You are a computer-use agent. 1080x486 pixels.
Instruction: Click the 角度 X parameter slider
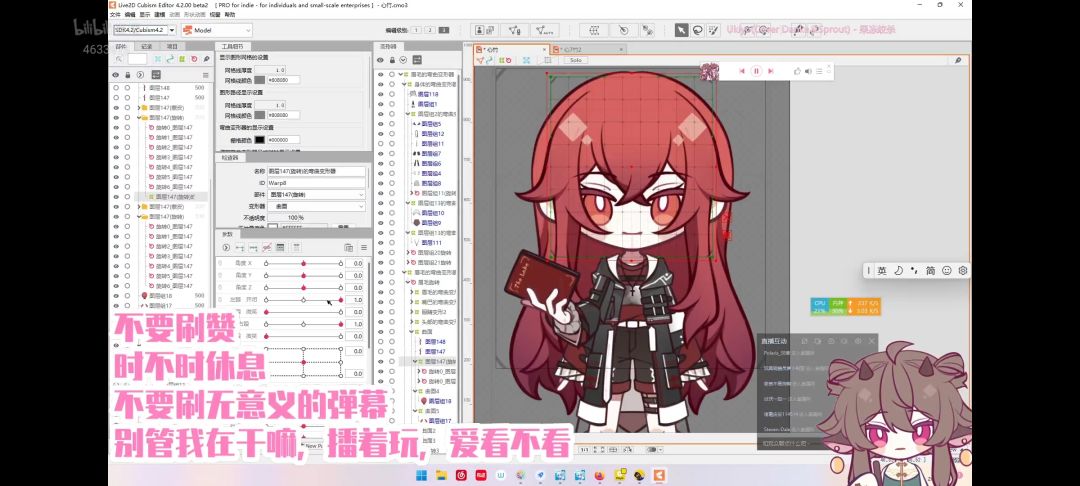(x=303, y=263)
